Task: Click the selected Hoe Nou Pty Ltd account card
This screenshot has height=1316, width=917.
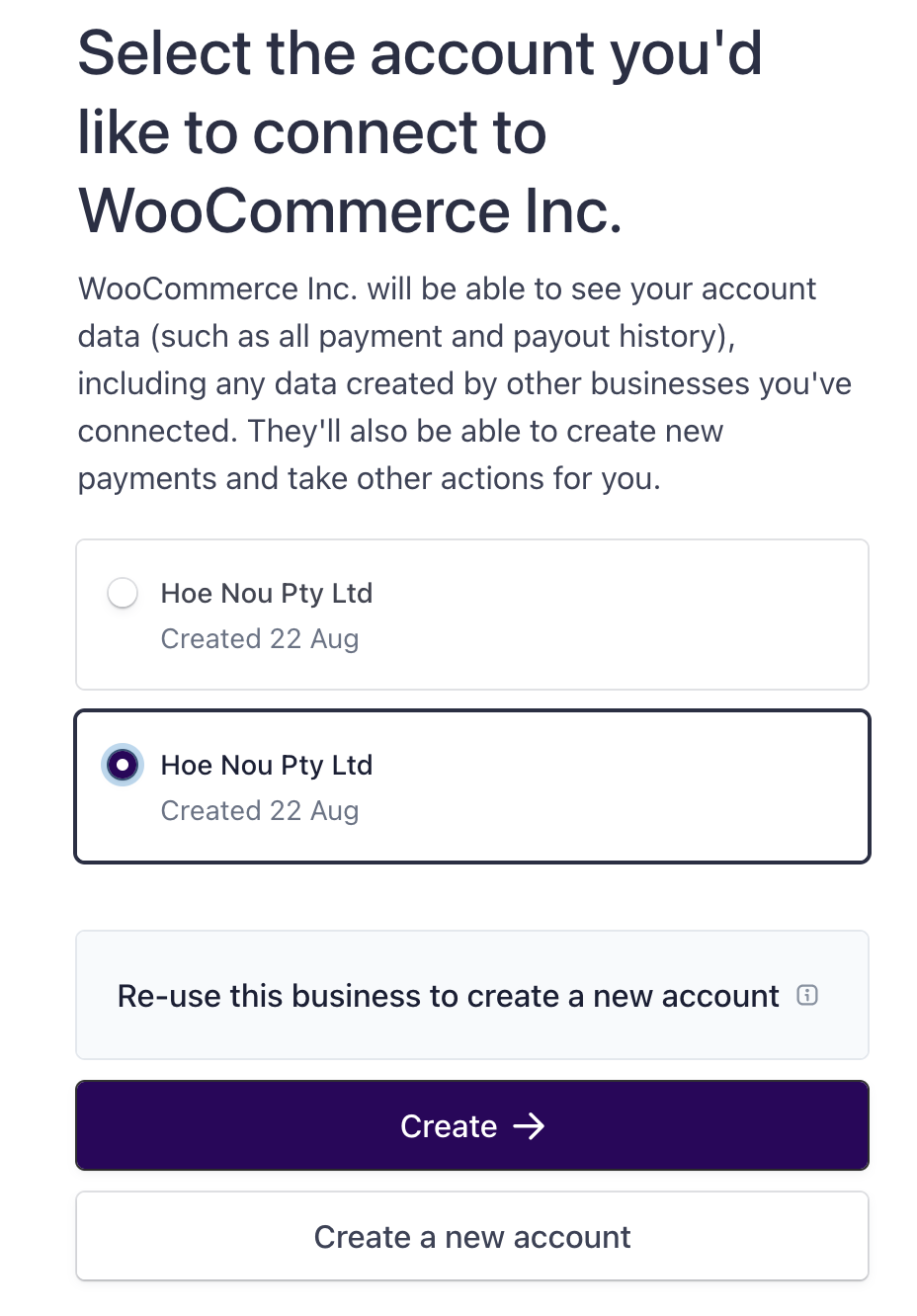Action: click(471, 785)
